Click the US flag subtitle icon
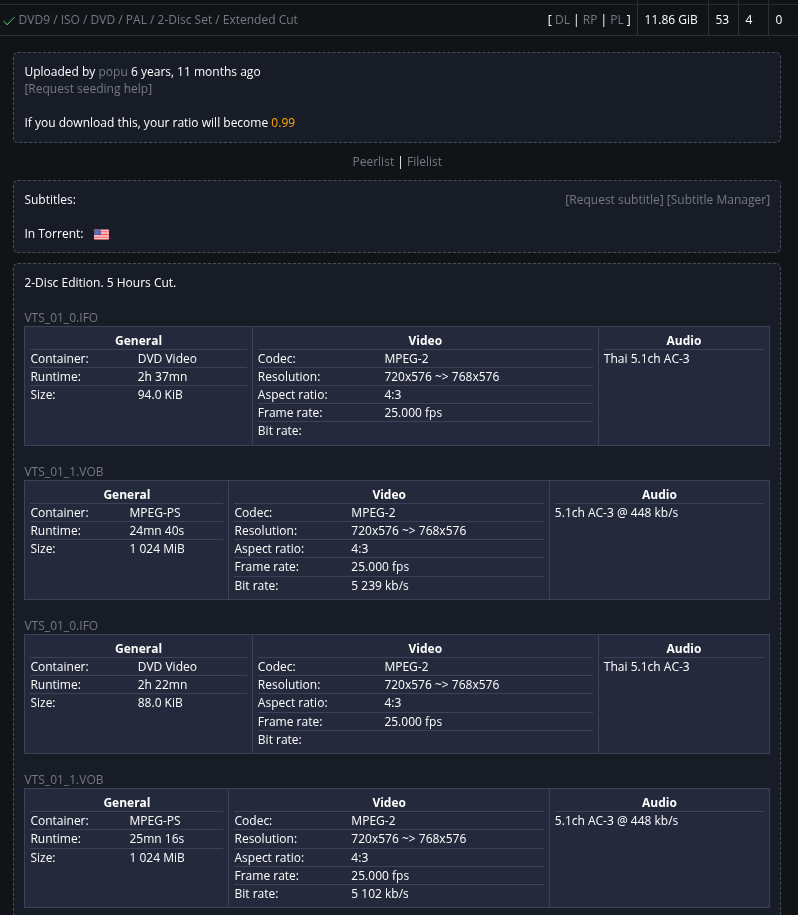This screenshot has width=798, height=915. point(102,234)
